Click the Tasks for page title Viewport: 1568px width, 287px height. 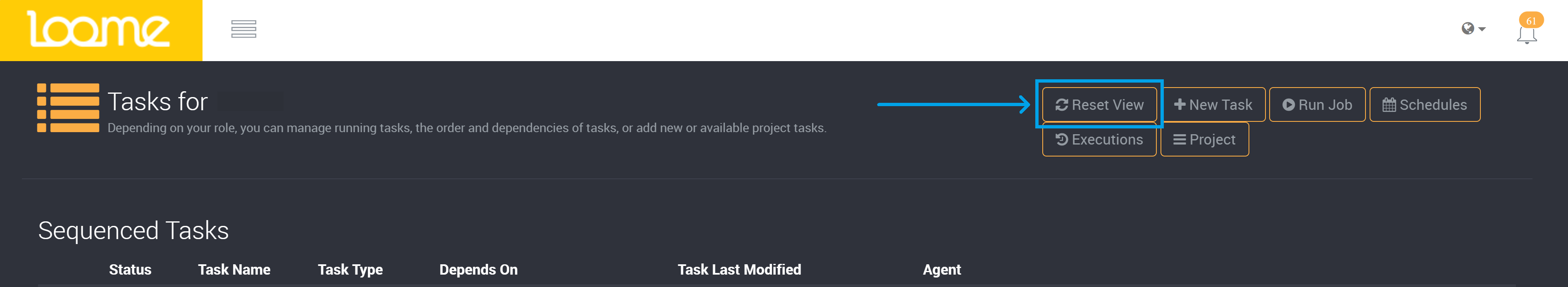point(157,102)
